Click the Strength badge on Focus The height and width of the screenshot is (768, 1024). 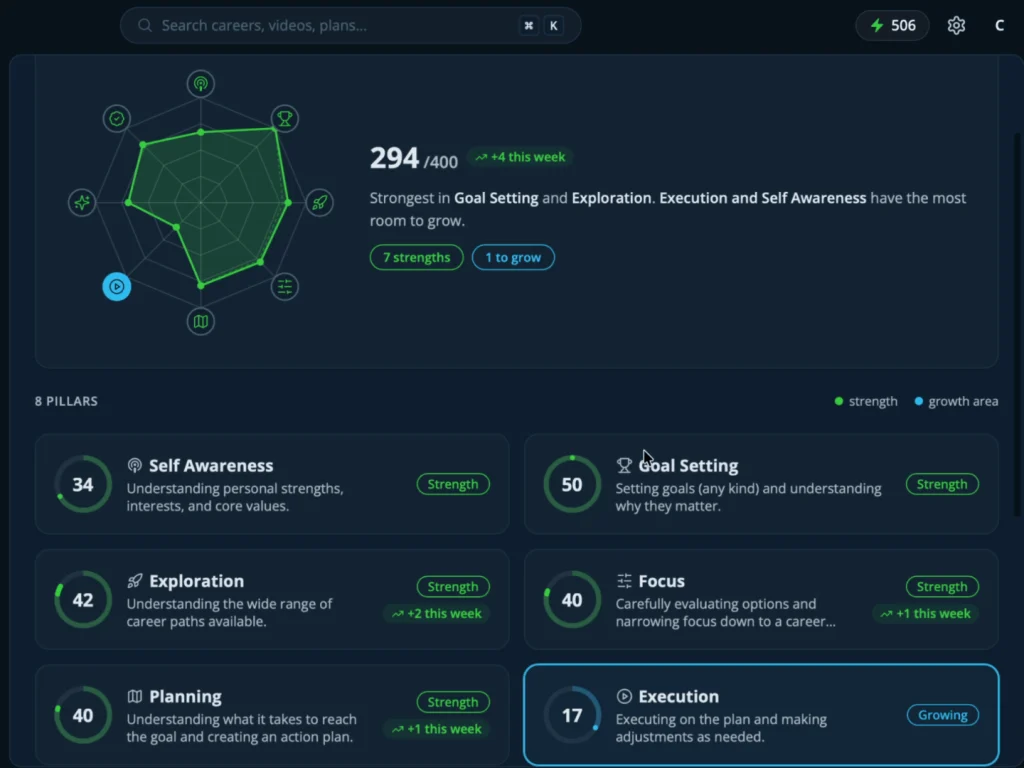coord(942,586)
